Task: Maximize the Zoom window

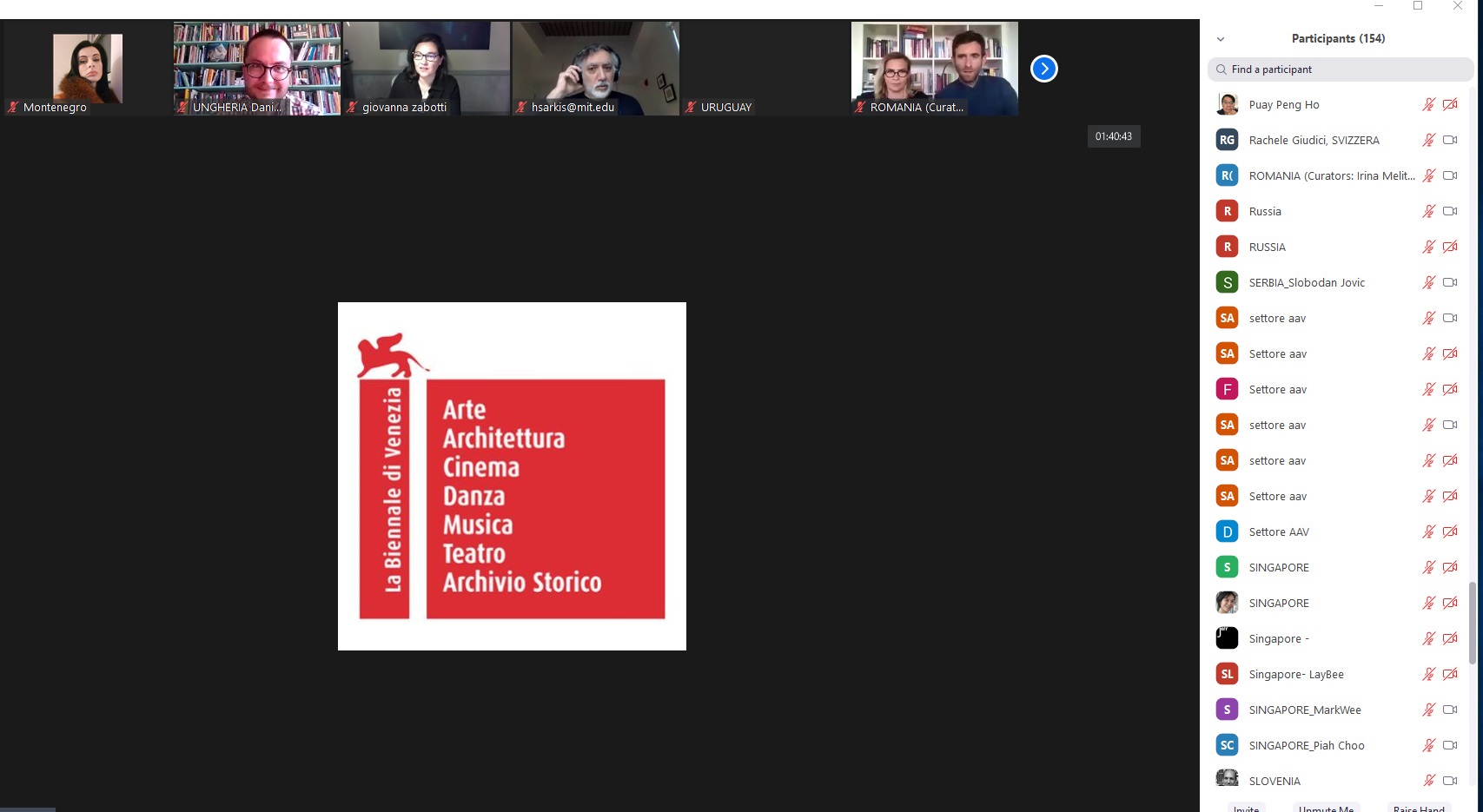Action: (x=1418, y=6)
